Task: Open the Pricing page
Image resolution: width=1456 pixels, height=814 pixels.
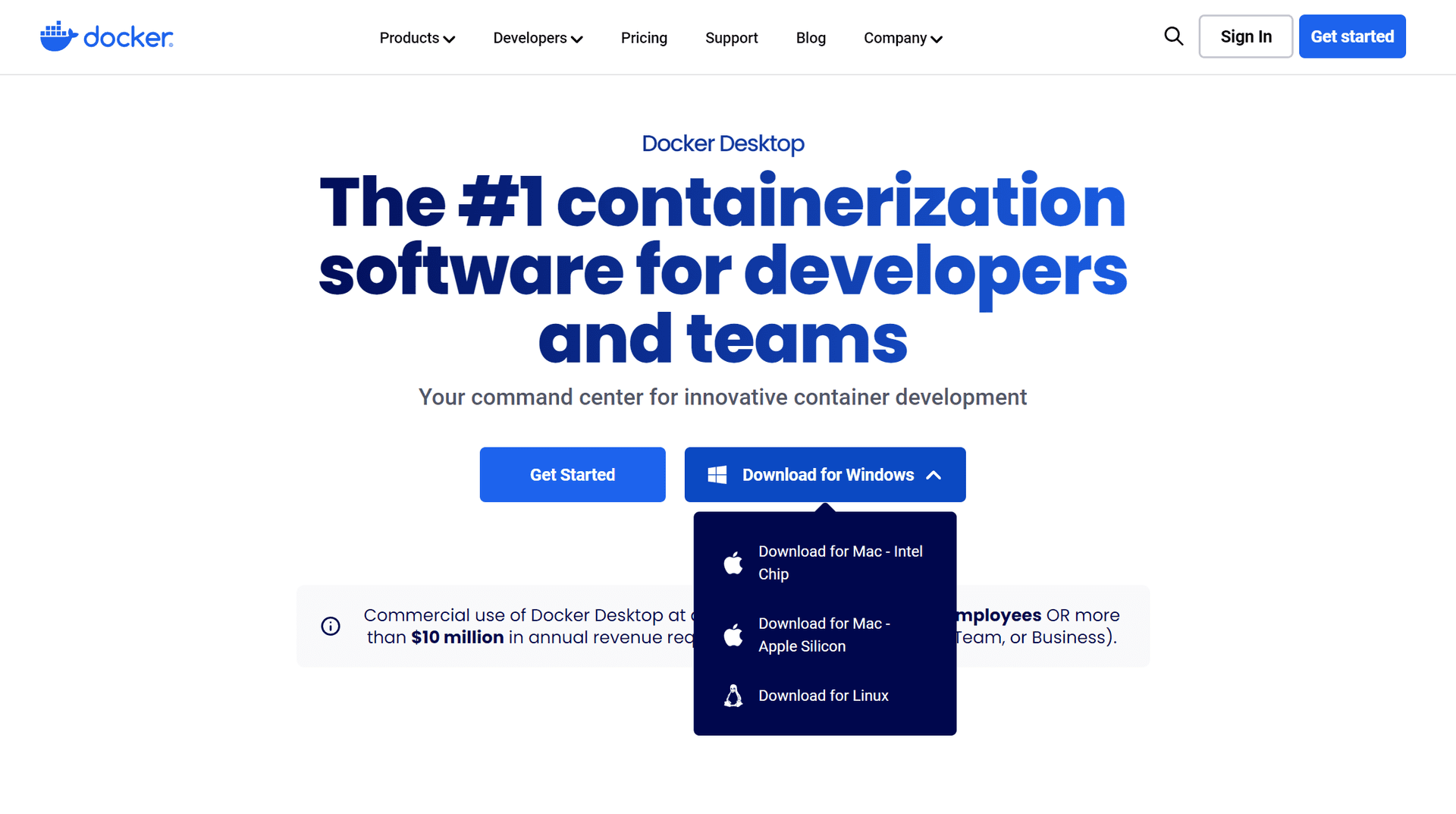Action: [x=644, y=38]
